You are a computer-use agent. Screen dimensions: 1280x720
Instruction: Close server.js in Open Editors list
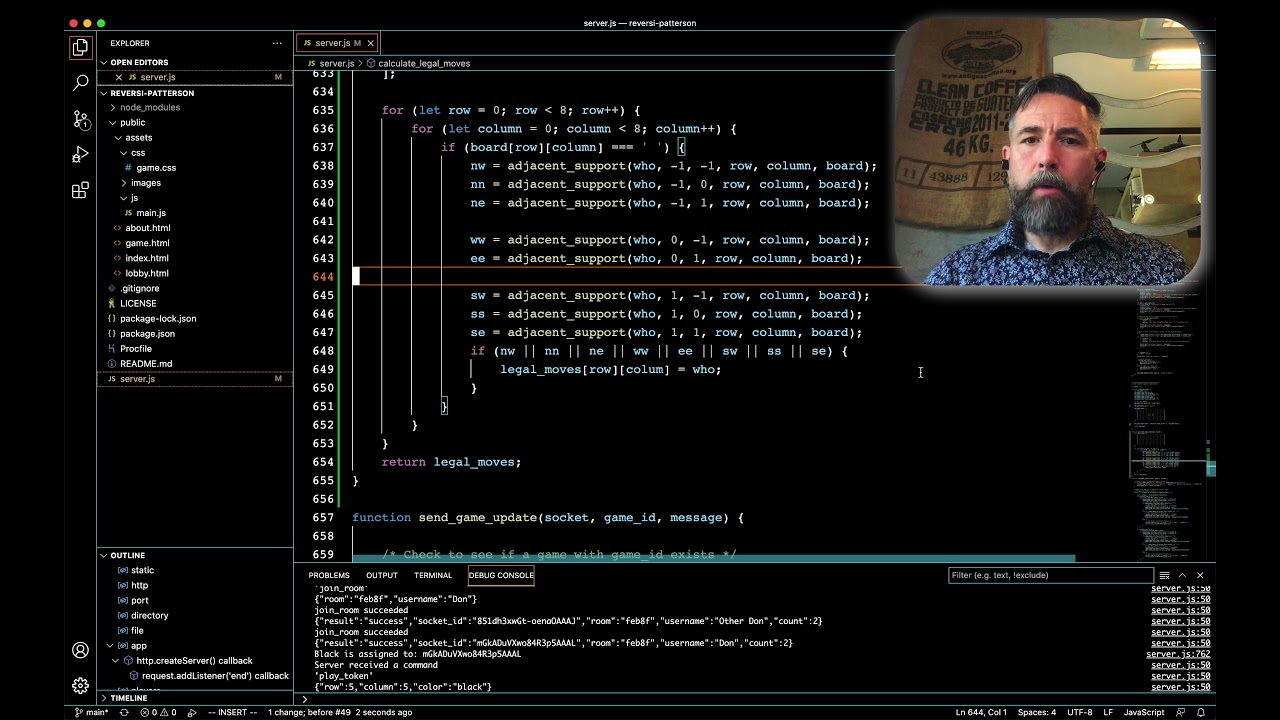click(x=119, y=77)
